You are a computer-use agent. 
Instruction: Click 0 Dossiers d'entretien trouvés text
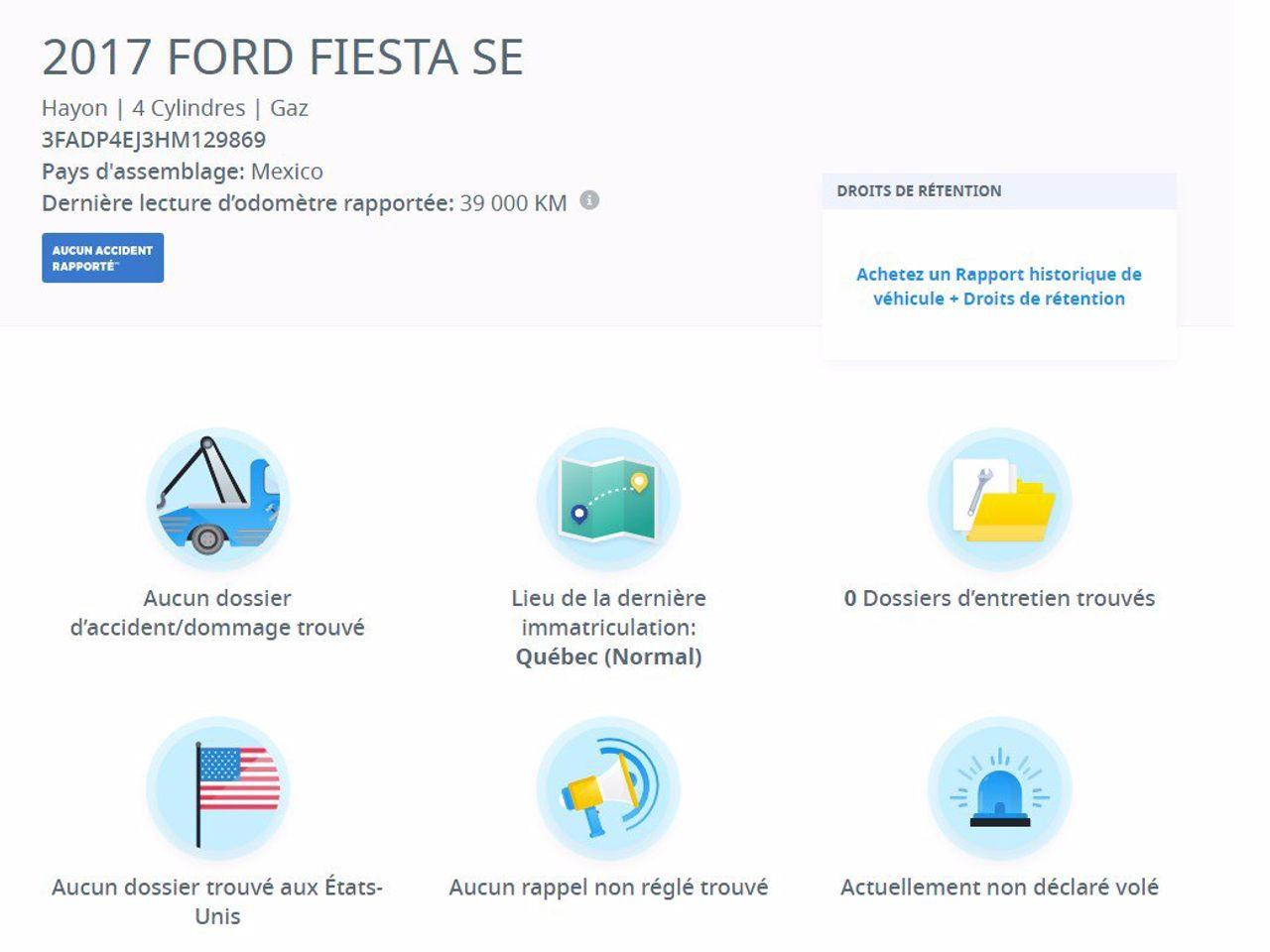click(x=999, y=598)
